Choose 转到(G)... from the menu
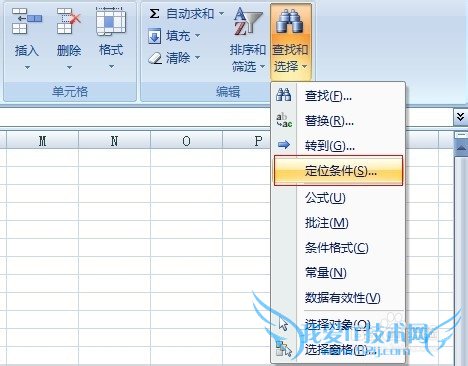The height and width of the screenshot is (366, 468). click(x=339, y=145)
